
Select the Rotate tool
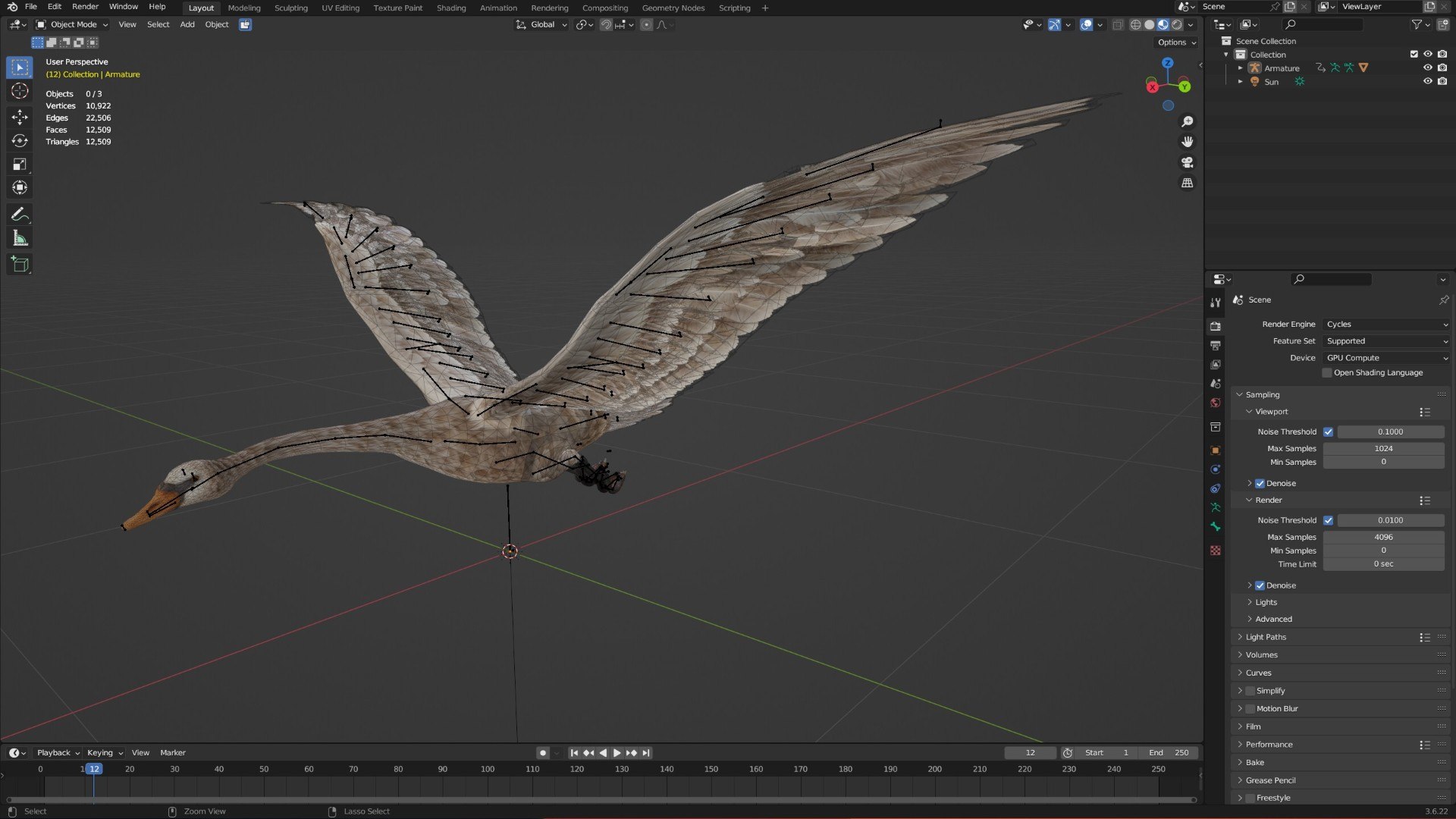pos(20,140)
